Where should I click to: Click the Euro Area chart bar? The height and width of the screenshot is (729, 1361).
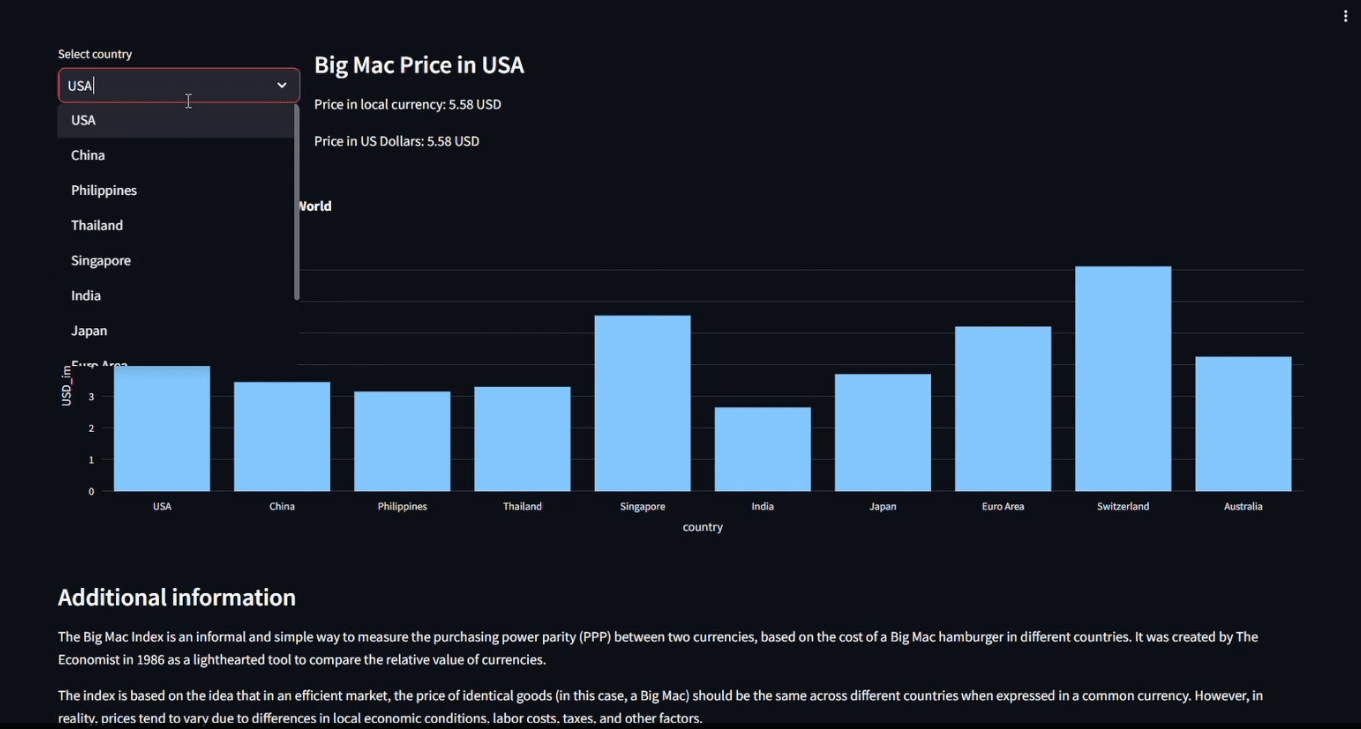1003,409
